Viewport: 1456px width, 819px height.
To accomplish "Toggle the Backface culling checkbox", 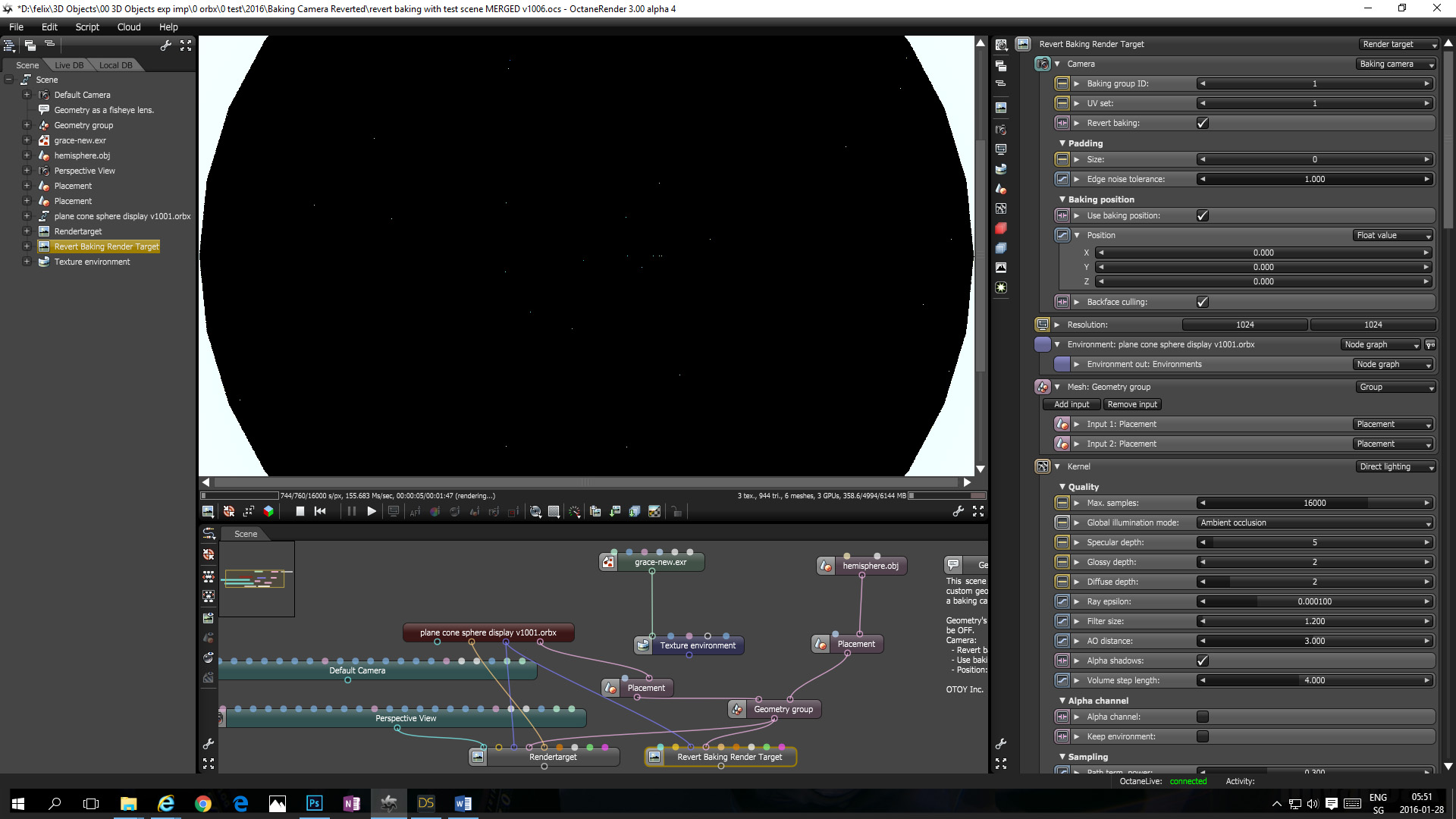I will coord(1202,302).
